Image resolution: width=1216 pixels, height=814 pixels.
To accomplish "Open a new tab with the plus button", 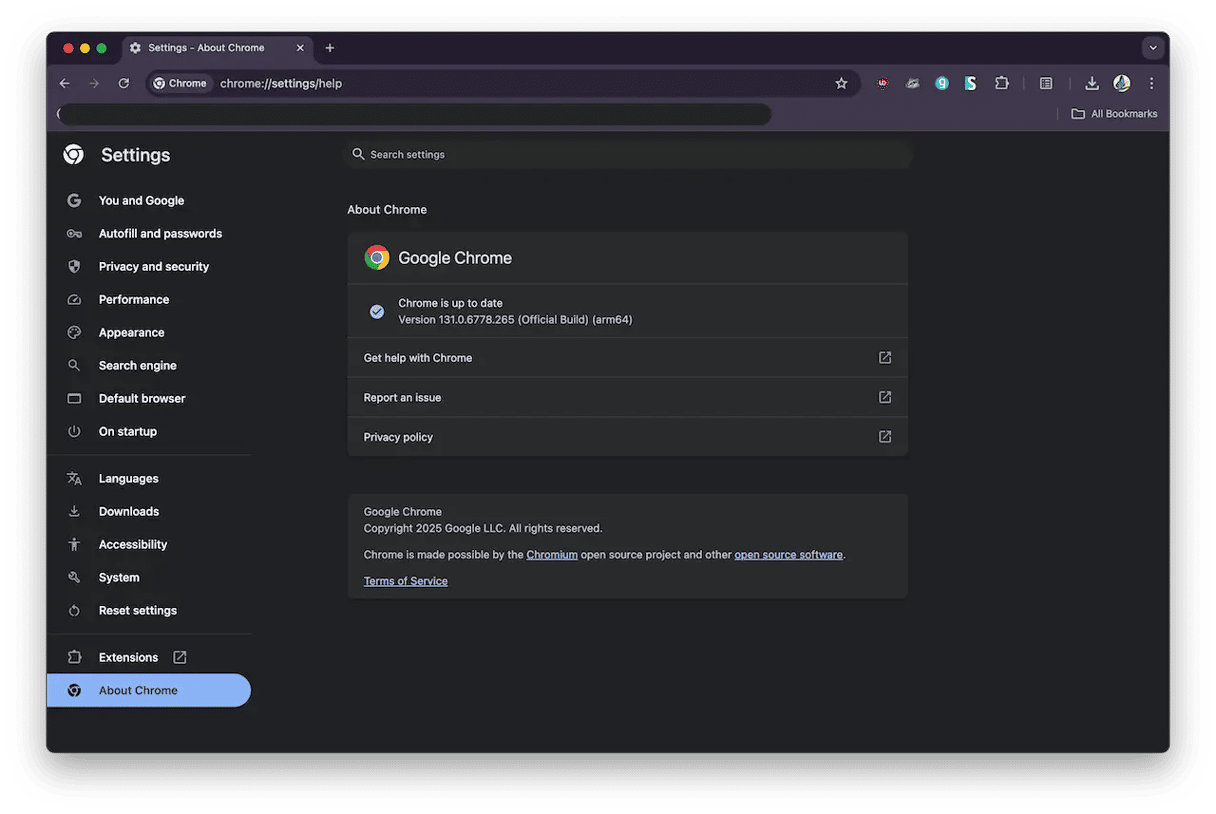I will coord(330,48).
